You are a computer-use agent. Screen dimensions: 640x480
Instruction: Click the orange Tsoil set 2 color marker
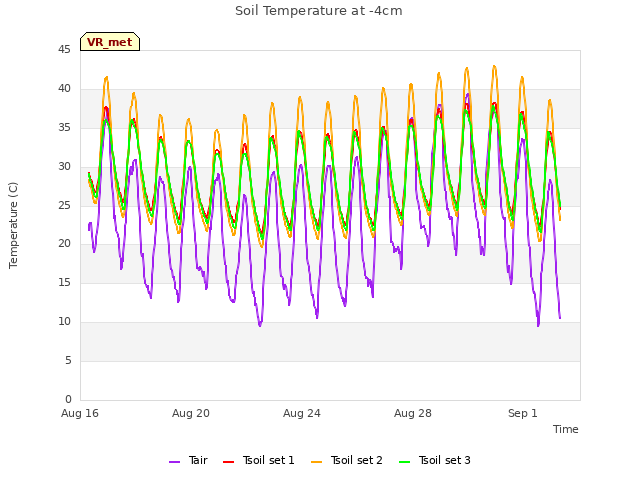point(316,462)
